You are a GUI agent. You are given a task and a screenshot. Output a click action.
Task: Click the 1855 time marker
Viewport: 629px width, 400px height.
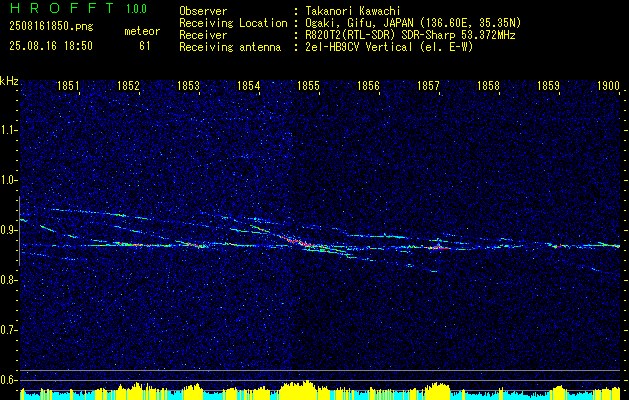click(308, 85)
